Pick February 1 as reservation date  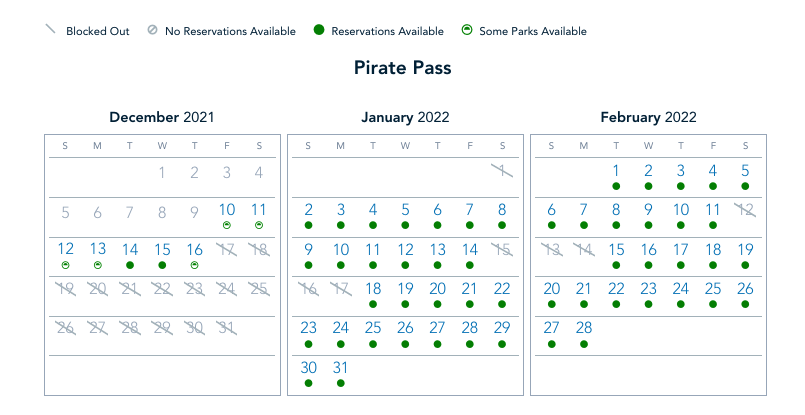point(616,171)
